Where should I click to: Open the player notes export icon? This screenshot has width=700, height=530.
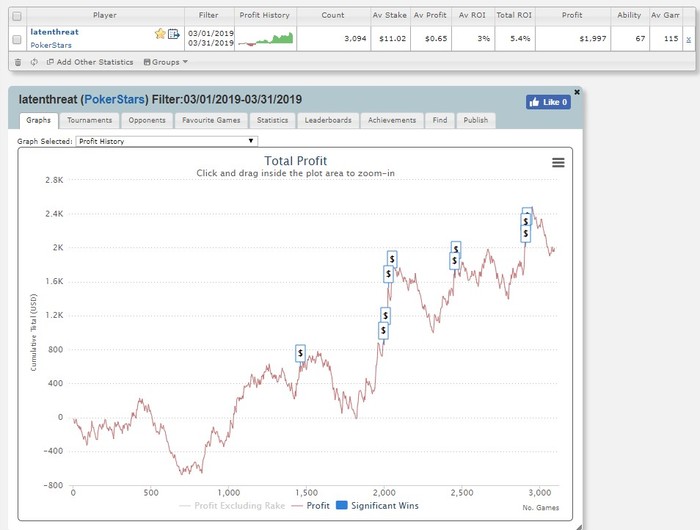[174, 33]
